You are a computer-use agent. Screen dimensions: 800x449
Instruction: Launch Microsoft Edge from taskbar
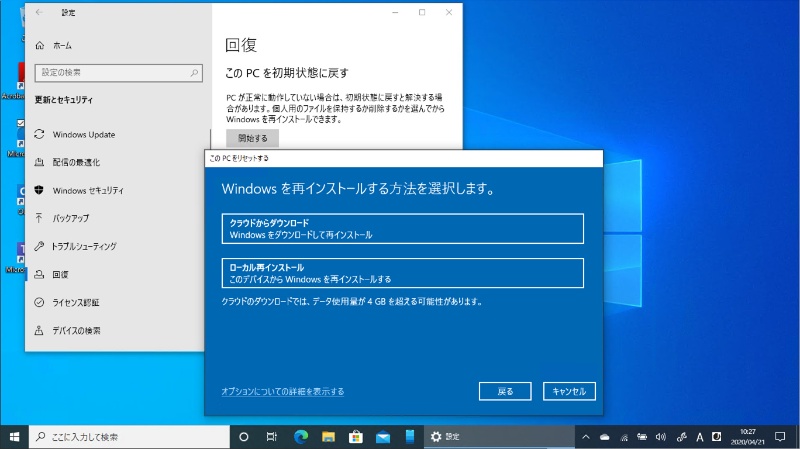click(301, 437)
